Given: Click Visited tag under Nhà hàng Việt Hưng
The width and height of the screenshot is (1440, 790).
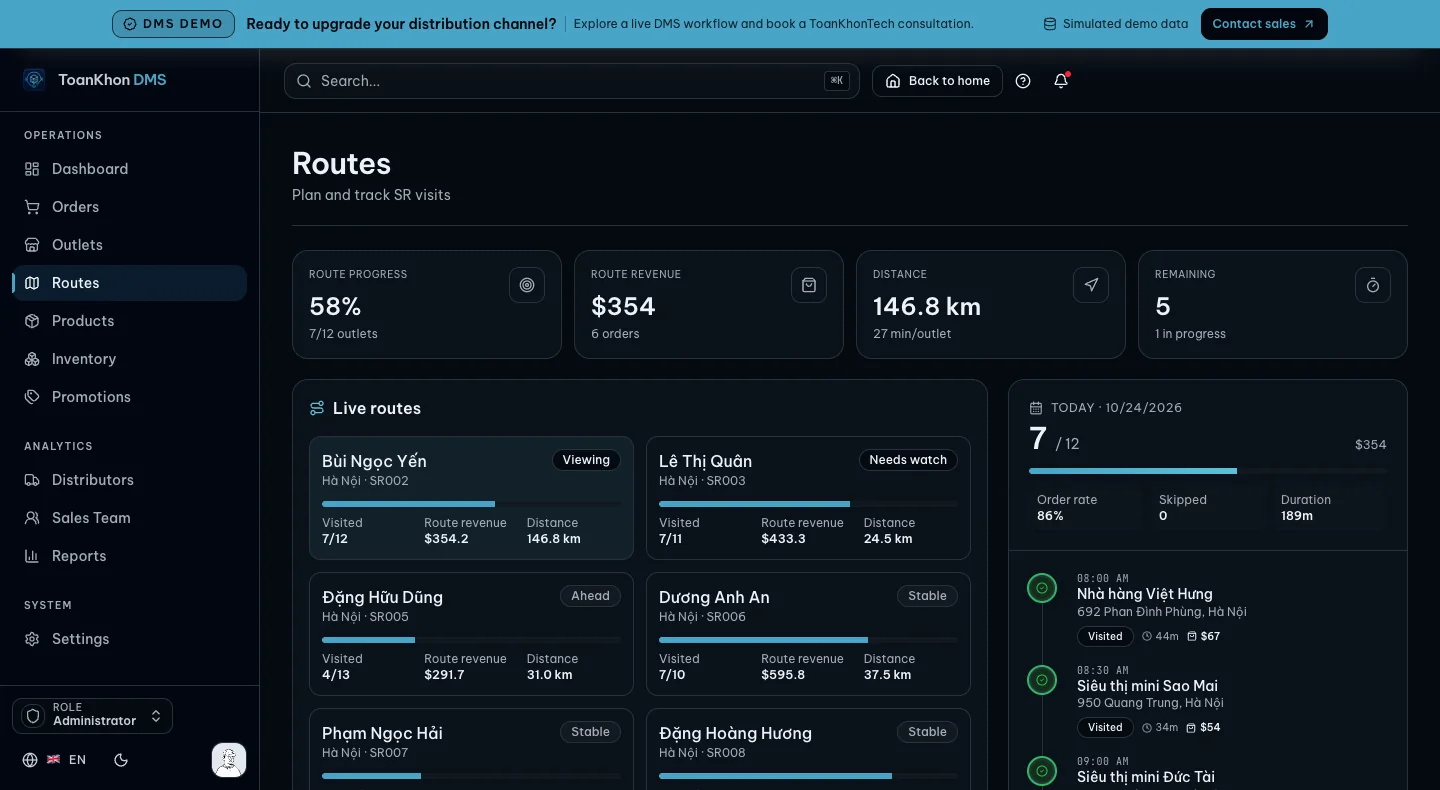Looking at the screenshot, I should pyautogui.click(x=1105, y=636).
